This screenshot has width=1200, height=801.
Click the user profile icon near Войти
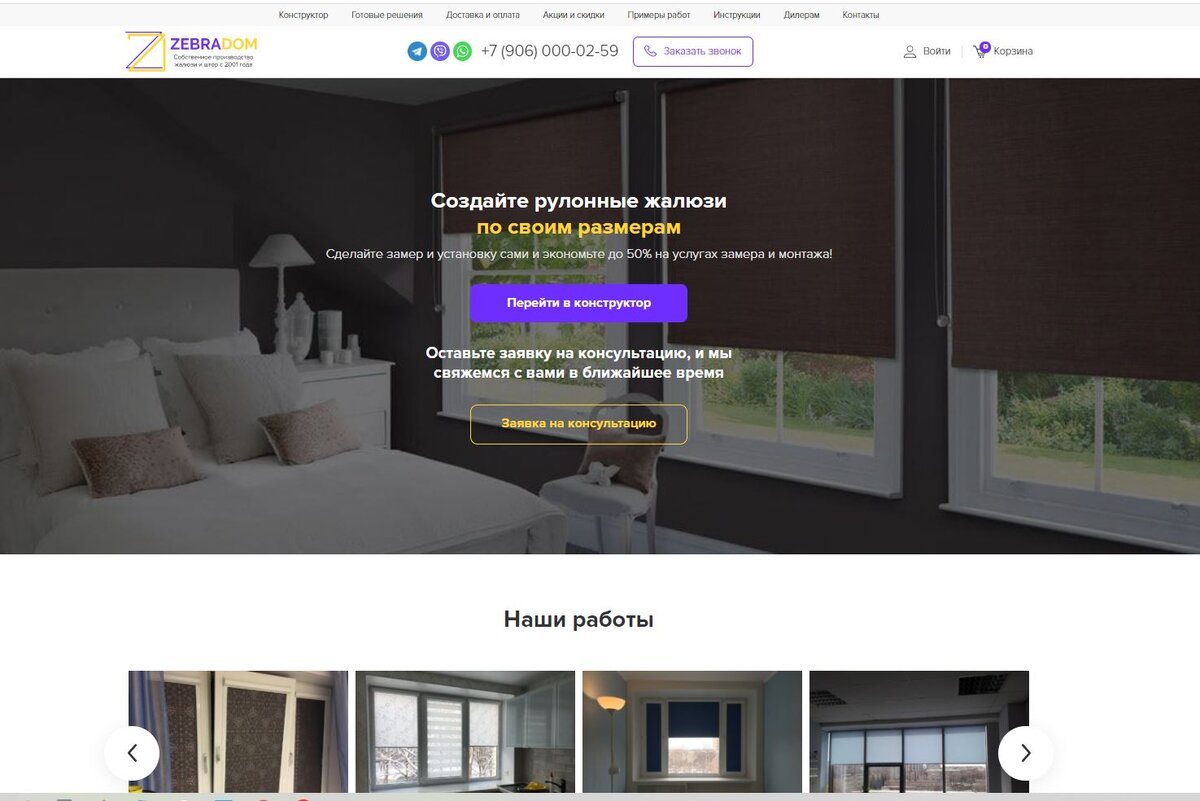(910, 51)
